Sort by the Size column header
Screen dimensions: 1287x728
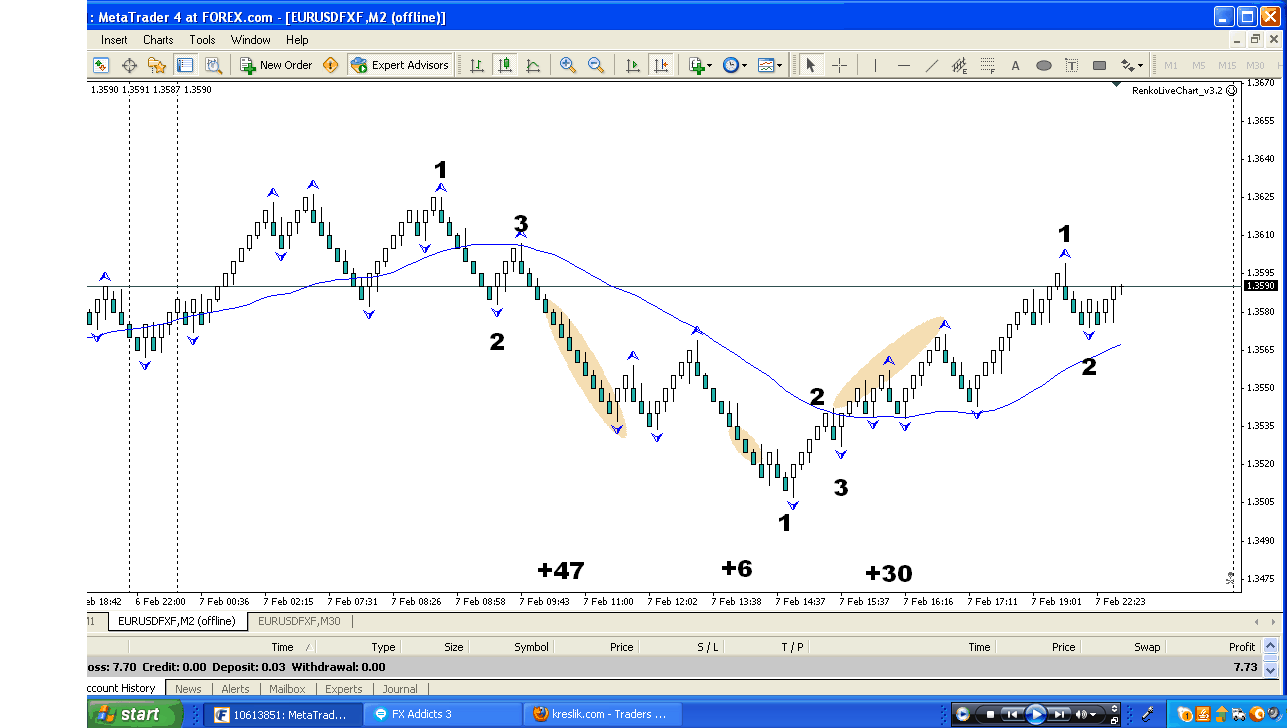point(454,647)
